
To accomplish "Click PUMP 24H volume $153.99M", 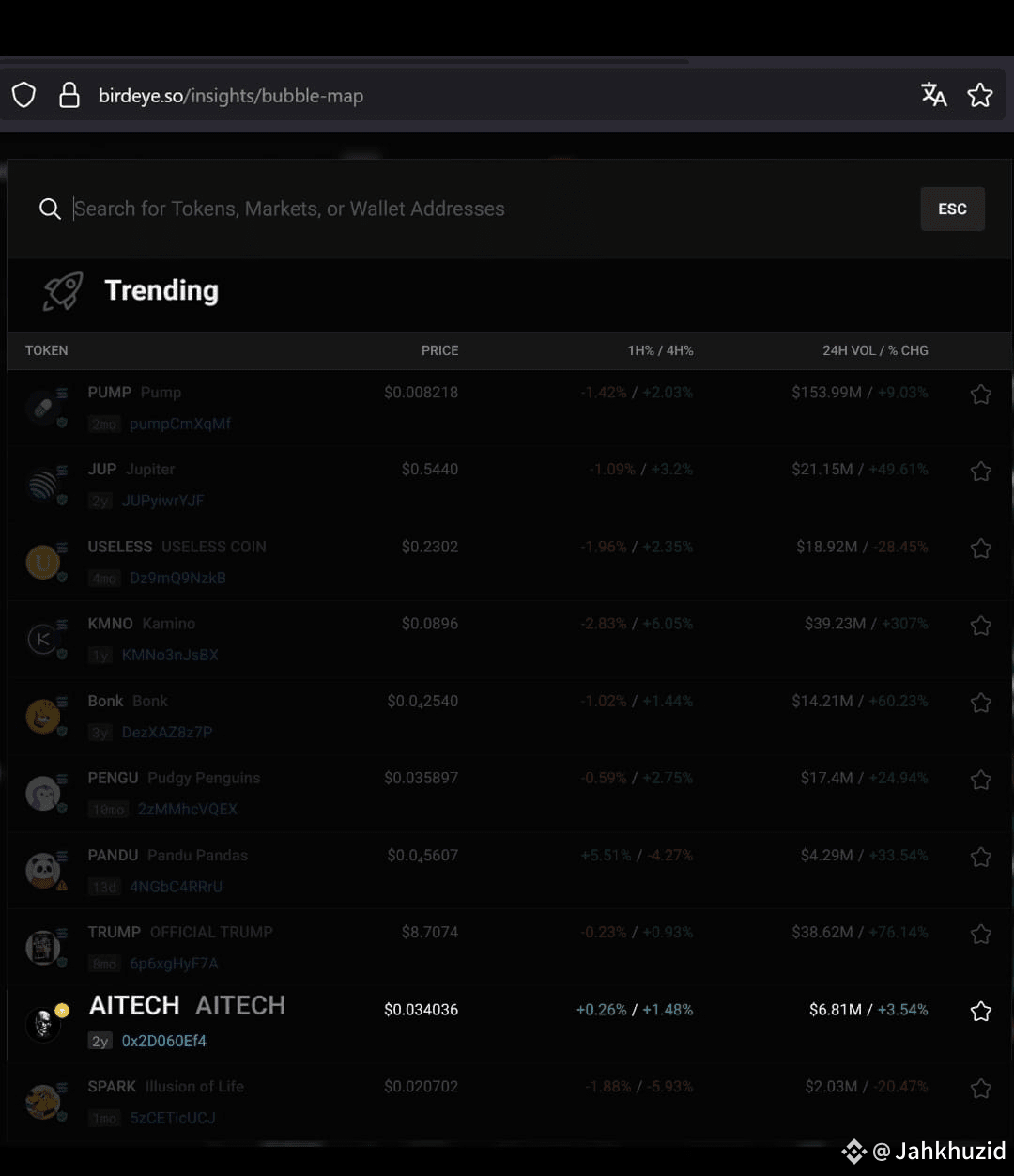I will (826, 392).
